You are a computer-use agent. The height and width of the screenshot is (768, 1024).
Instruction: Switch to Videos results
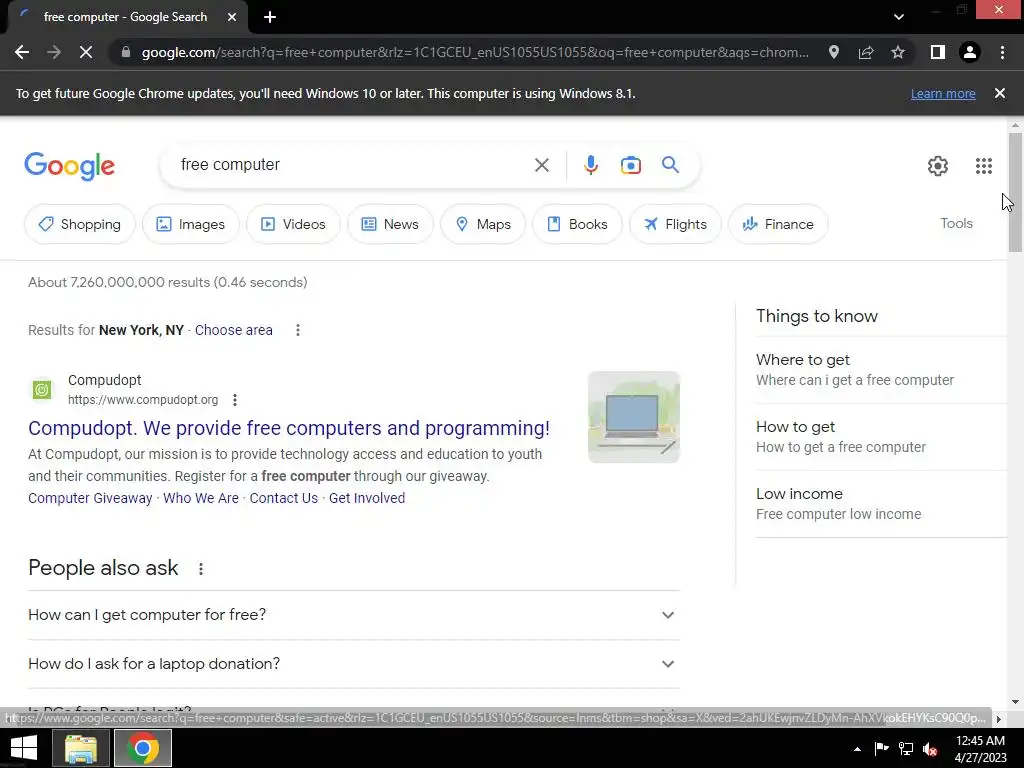(x=293, y=224)
